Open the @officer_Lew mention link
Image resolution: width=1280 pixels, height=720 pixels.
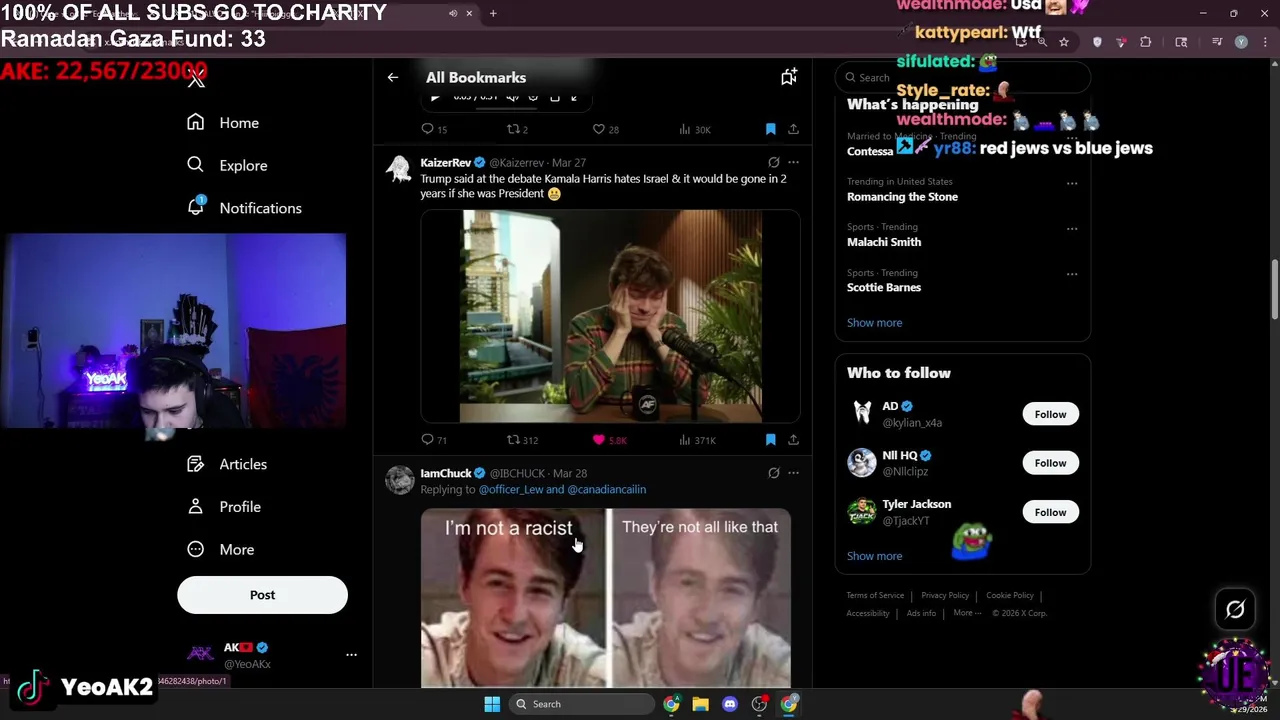tap(510, 490)
